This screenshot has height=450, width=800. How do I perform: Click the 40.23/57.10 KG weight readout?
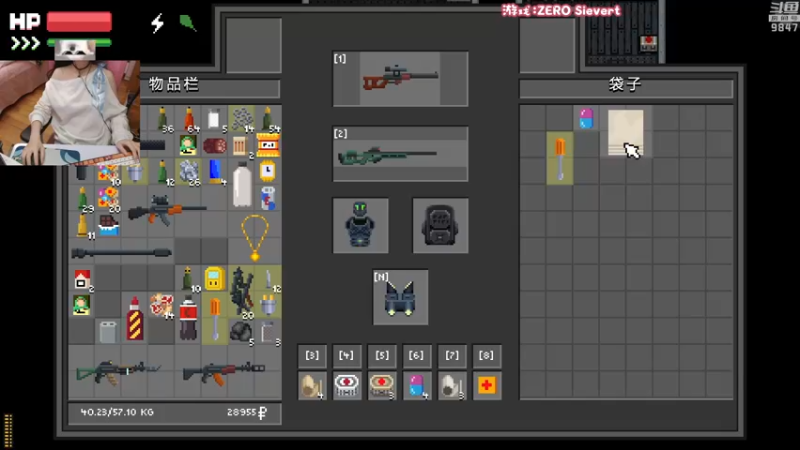[117, 412]
